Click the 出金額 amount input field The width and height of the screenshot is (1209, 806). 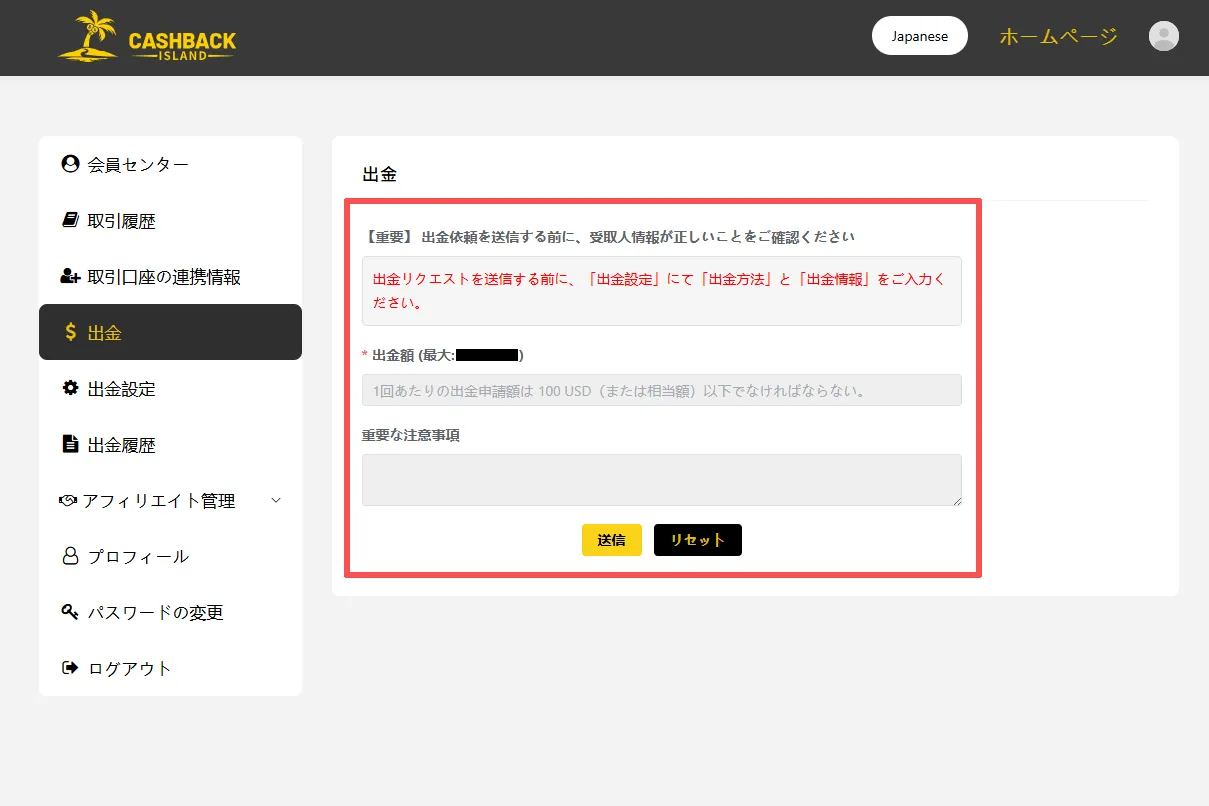click(661, 390)
